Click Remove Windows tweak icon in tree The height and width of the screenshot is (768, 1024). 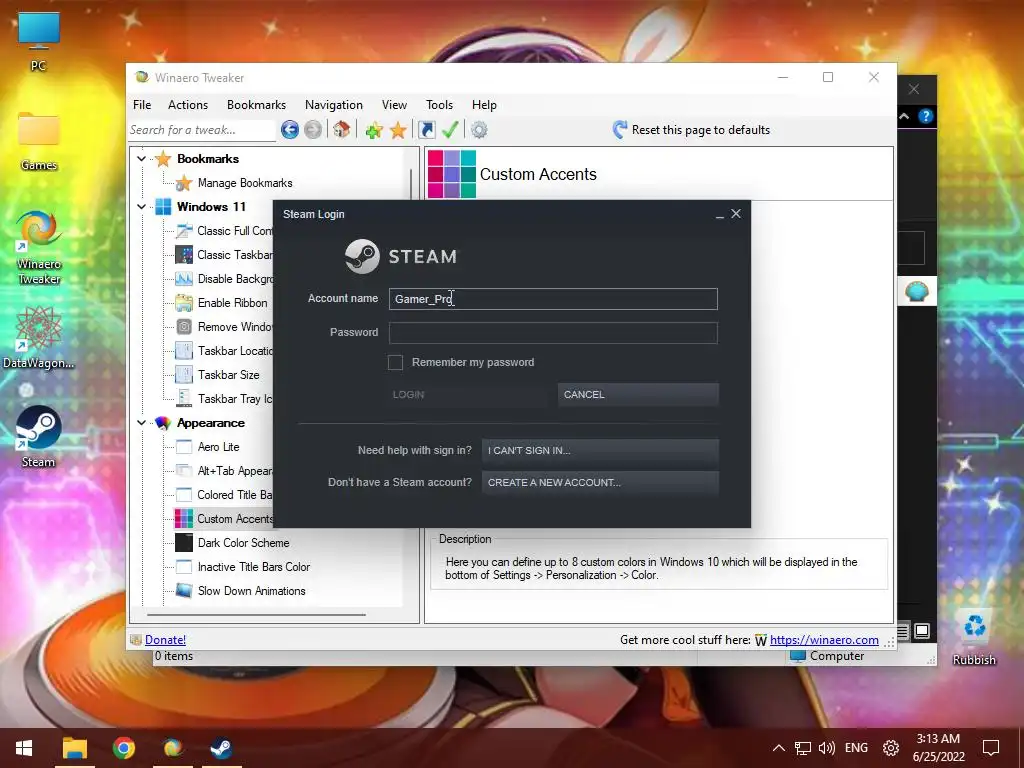click(x=184, y=327)
